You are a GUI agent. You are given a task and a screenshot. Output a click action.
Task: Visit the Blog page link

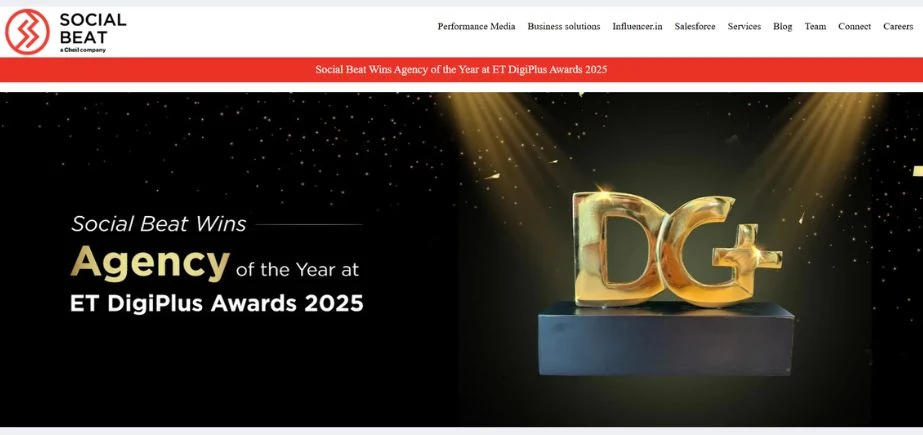[x=782, y=26]
